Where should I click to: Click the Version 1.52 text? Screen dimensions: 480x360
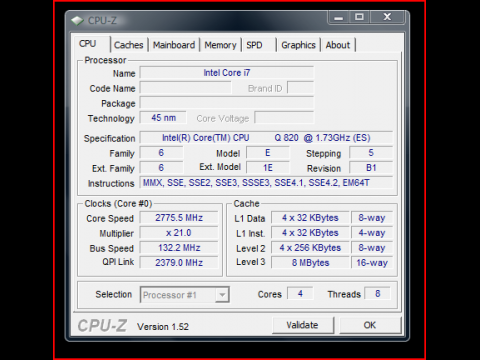coord(163,327)
